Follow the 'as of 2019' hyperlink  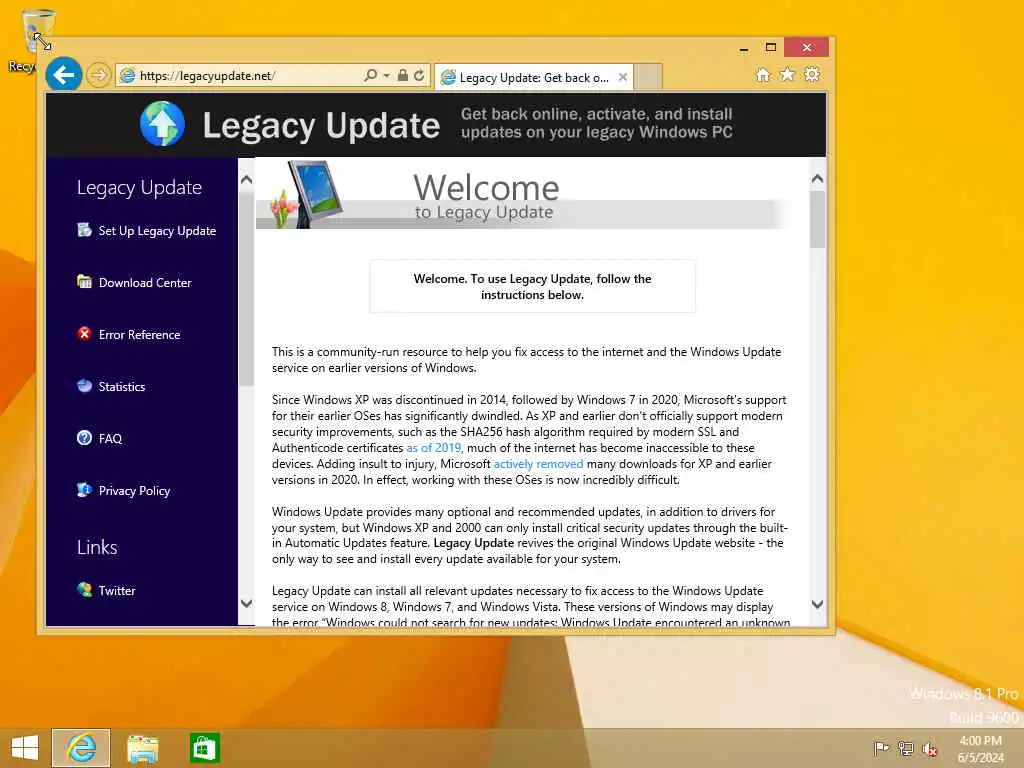(x=434, y=448)
